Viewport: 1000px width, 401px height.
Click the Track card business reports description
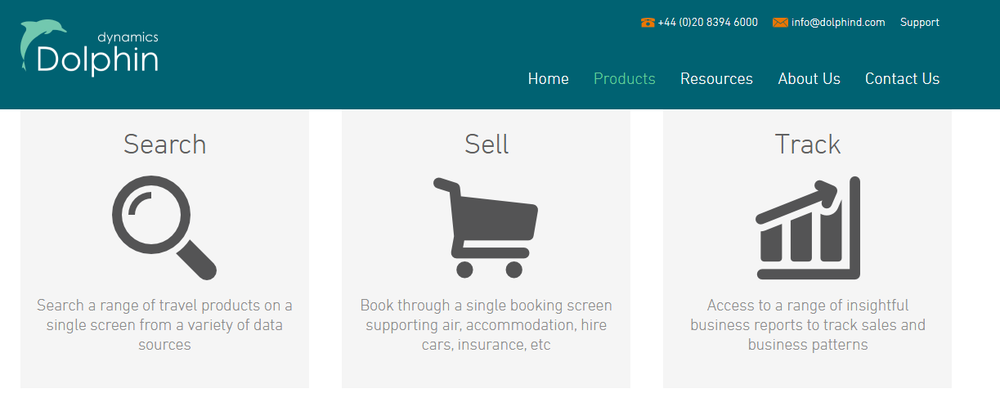(807, 325)
